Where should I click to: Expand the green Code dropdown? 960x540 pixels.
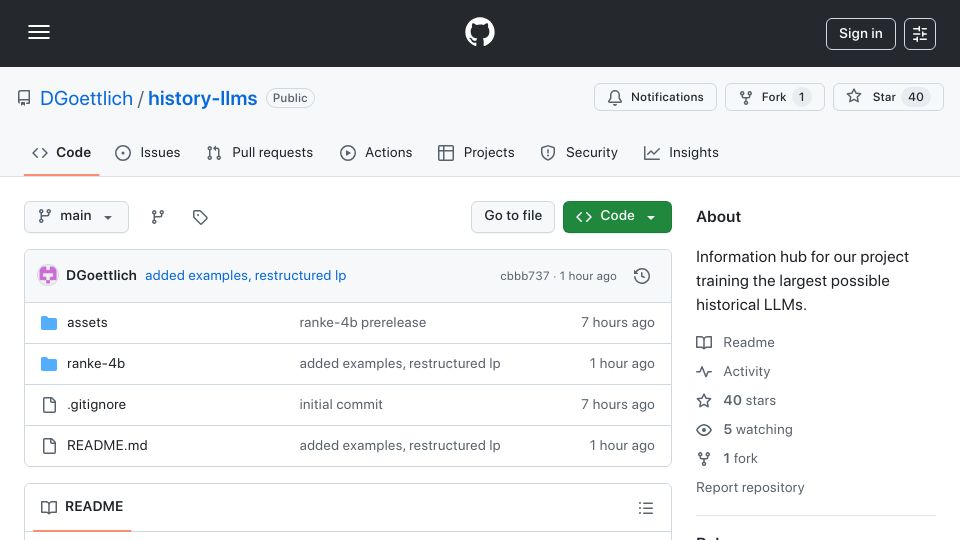tap(617, 217)
